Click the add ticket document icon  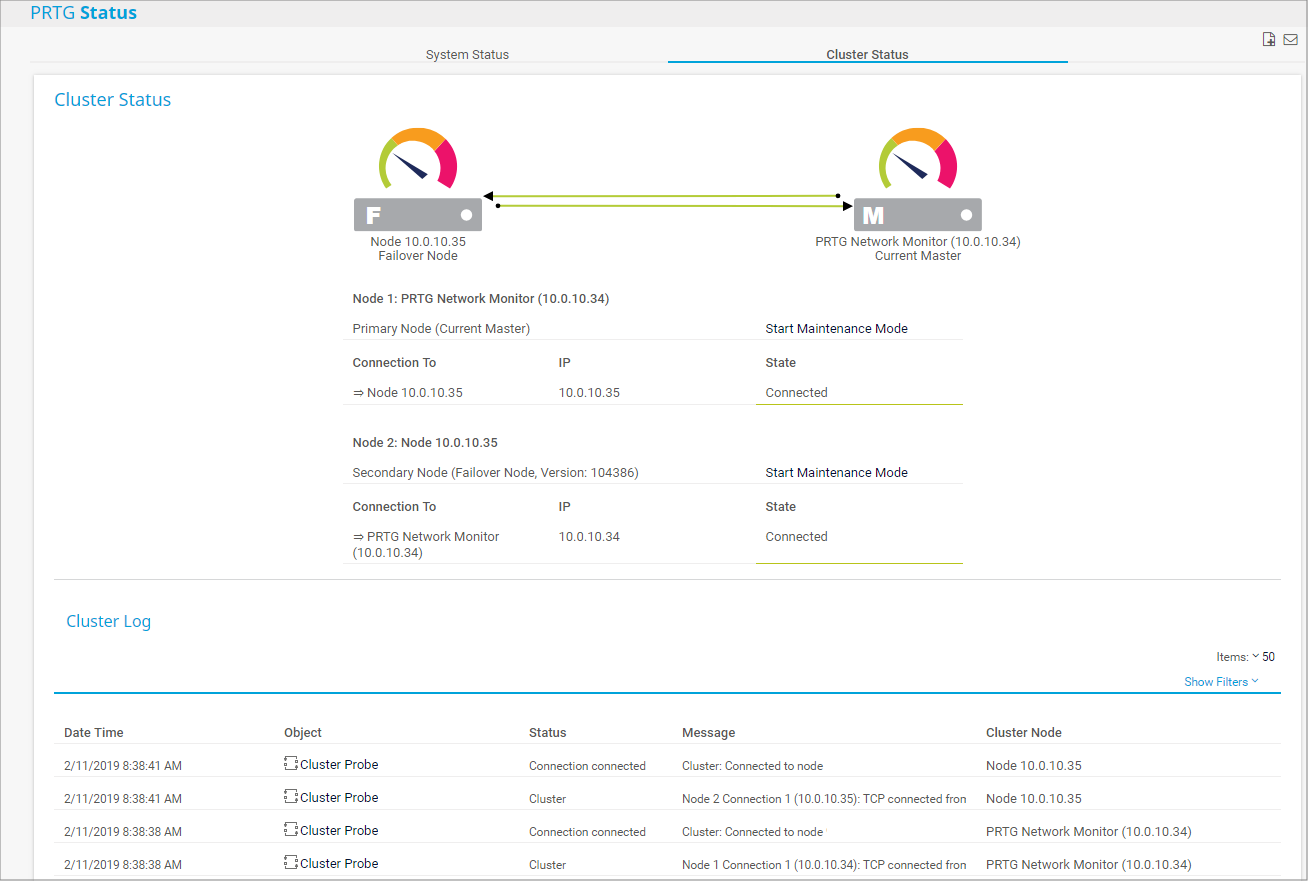tap(1269, 40)
